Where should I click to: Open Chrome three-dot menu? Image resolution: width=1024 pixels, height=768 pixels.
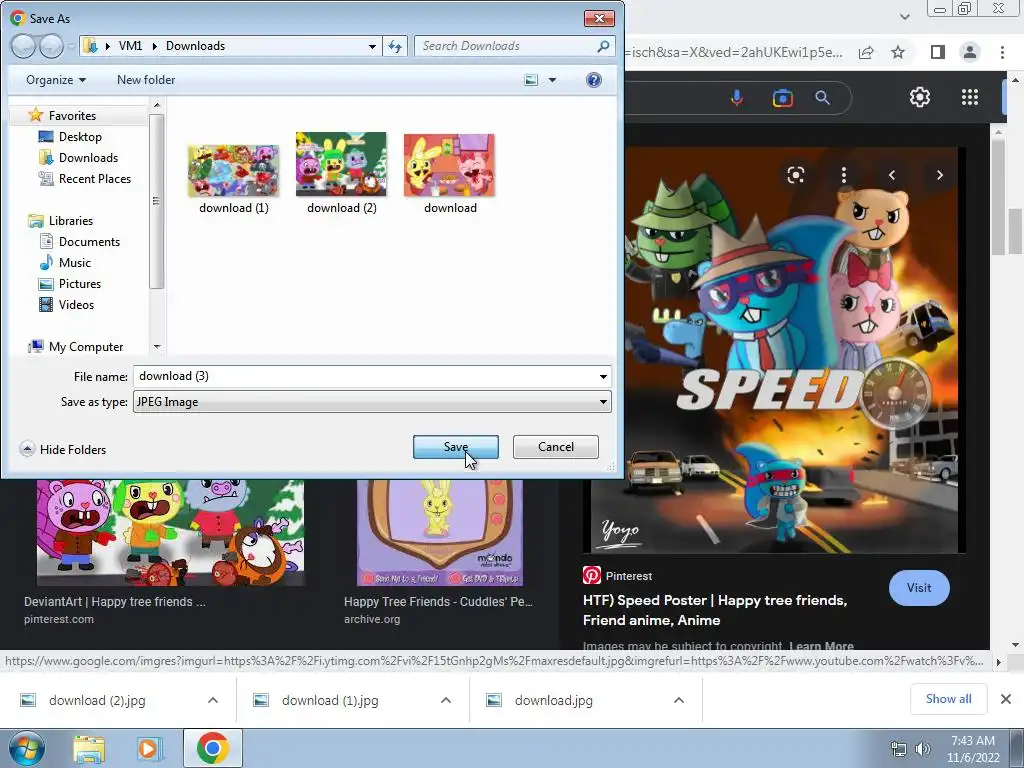1002,52
